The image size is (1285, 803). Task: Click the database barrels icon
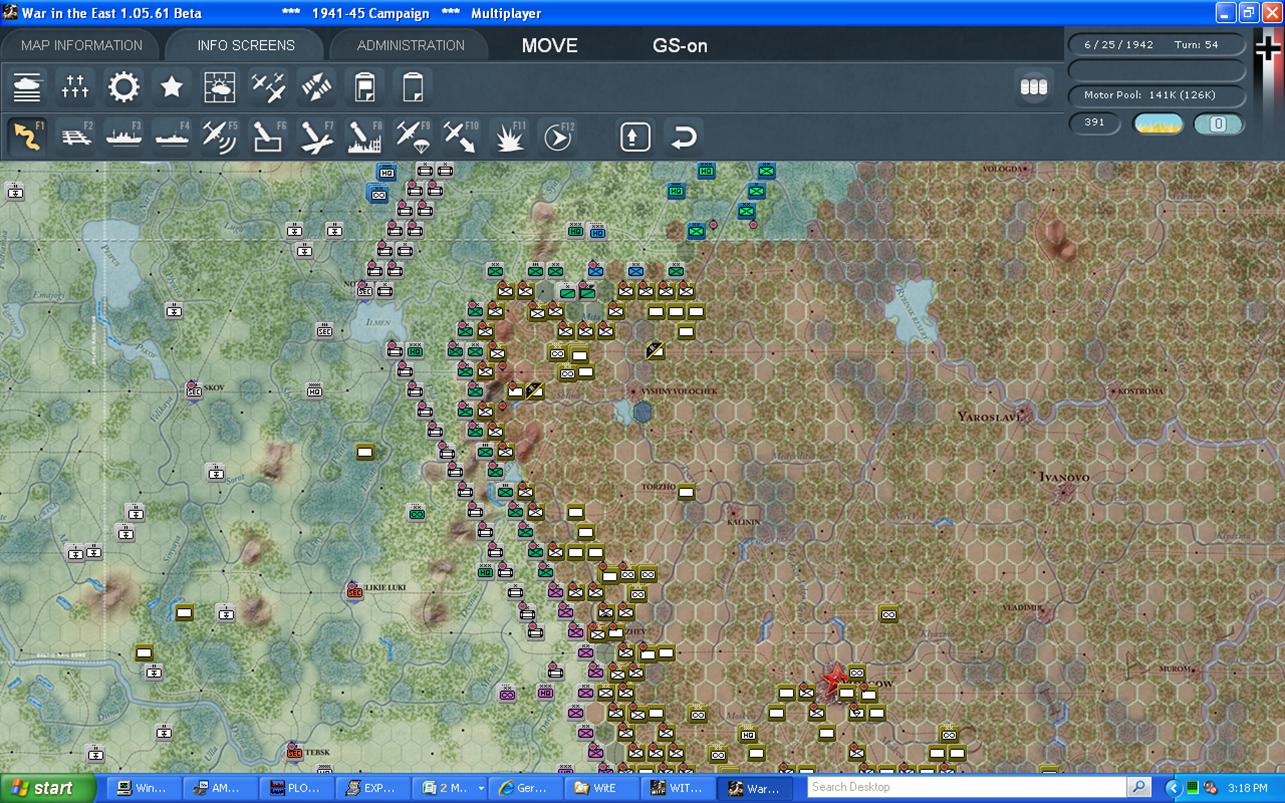1033,87
